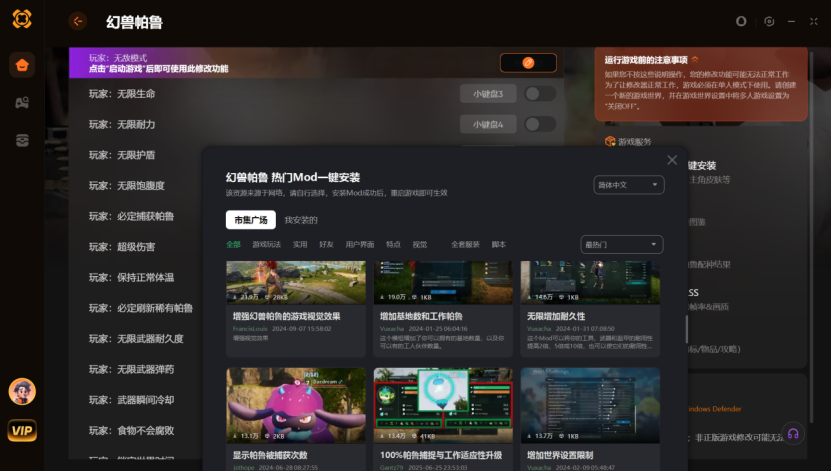Click the toolbox icon in left sidebar
This screenshot has width=831, height=471.
pyautogui.click(x=22, y=140)
